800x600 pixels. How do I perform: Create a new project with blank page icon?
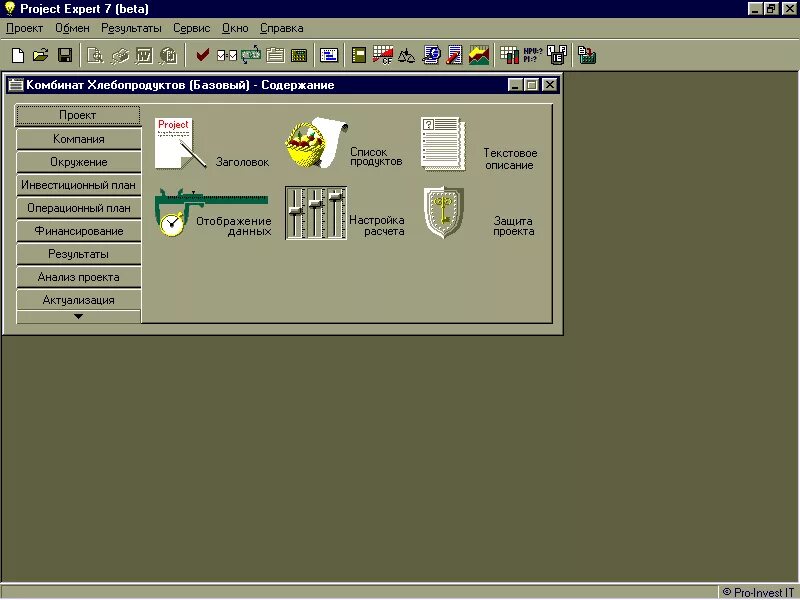[18, 55]
